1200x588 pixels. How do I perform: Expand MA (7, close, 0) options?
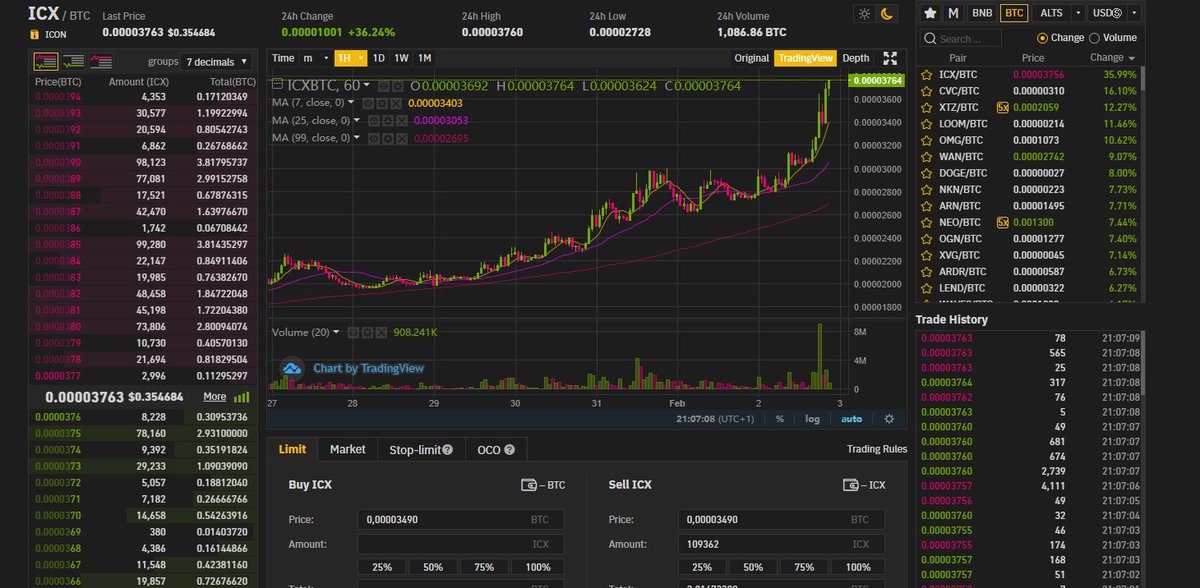pos(352,103)
